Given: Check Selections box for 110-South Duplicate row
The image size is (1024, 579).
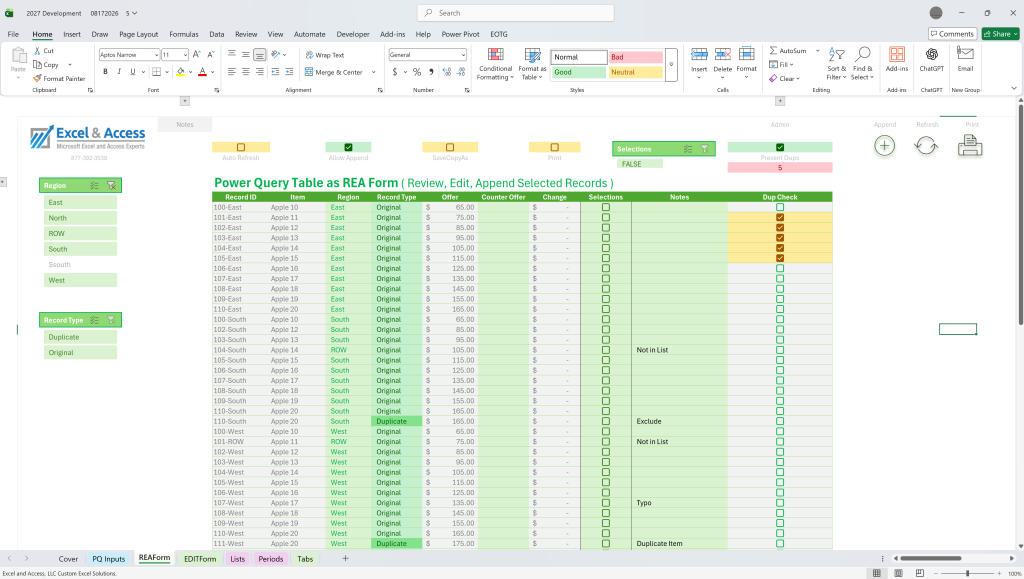Looking at the screenshot, I should 605,421.
